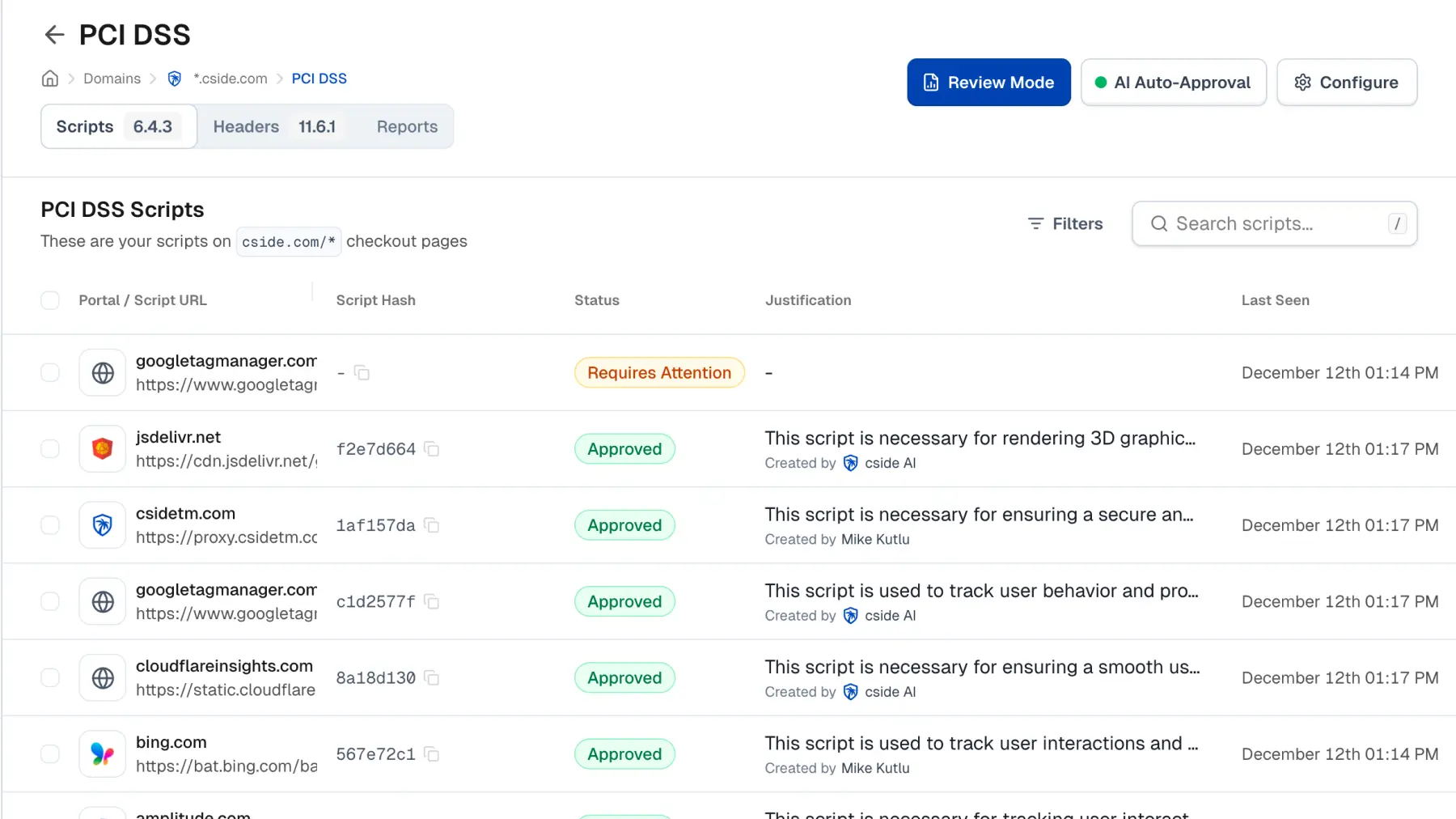Click the back arrow next to PCI DSS
1456x819 pixels.
tap(53, 34)
